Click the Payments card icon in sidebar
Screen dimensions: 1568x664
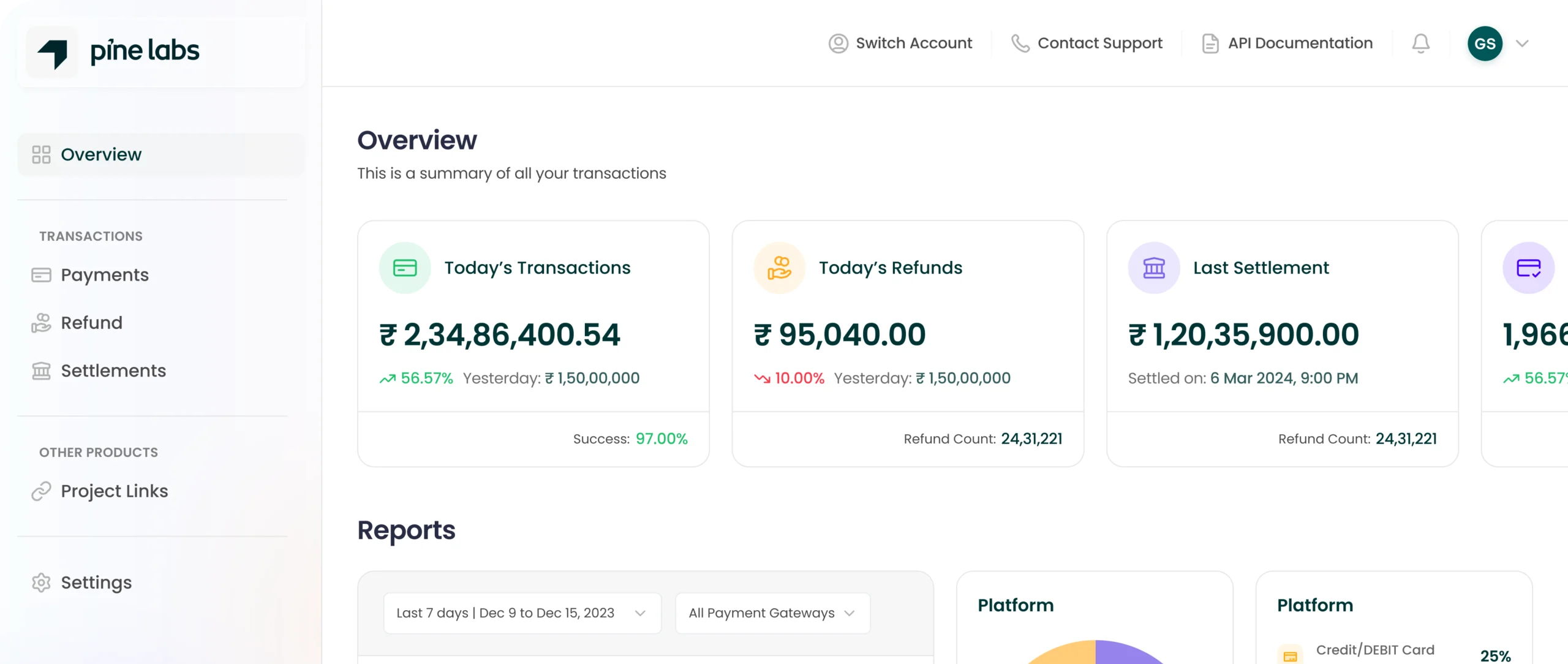[x=41, y=274]
